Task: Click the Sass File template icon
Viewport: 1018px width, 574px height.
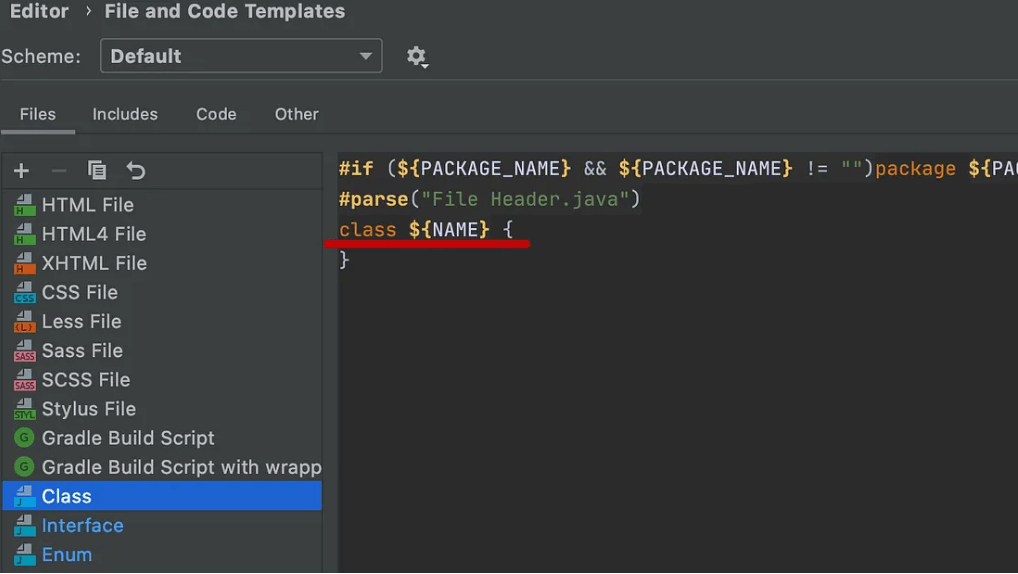Action: (24, 351)
